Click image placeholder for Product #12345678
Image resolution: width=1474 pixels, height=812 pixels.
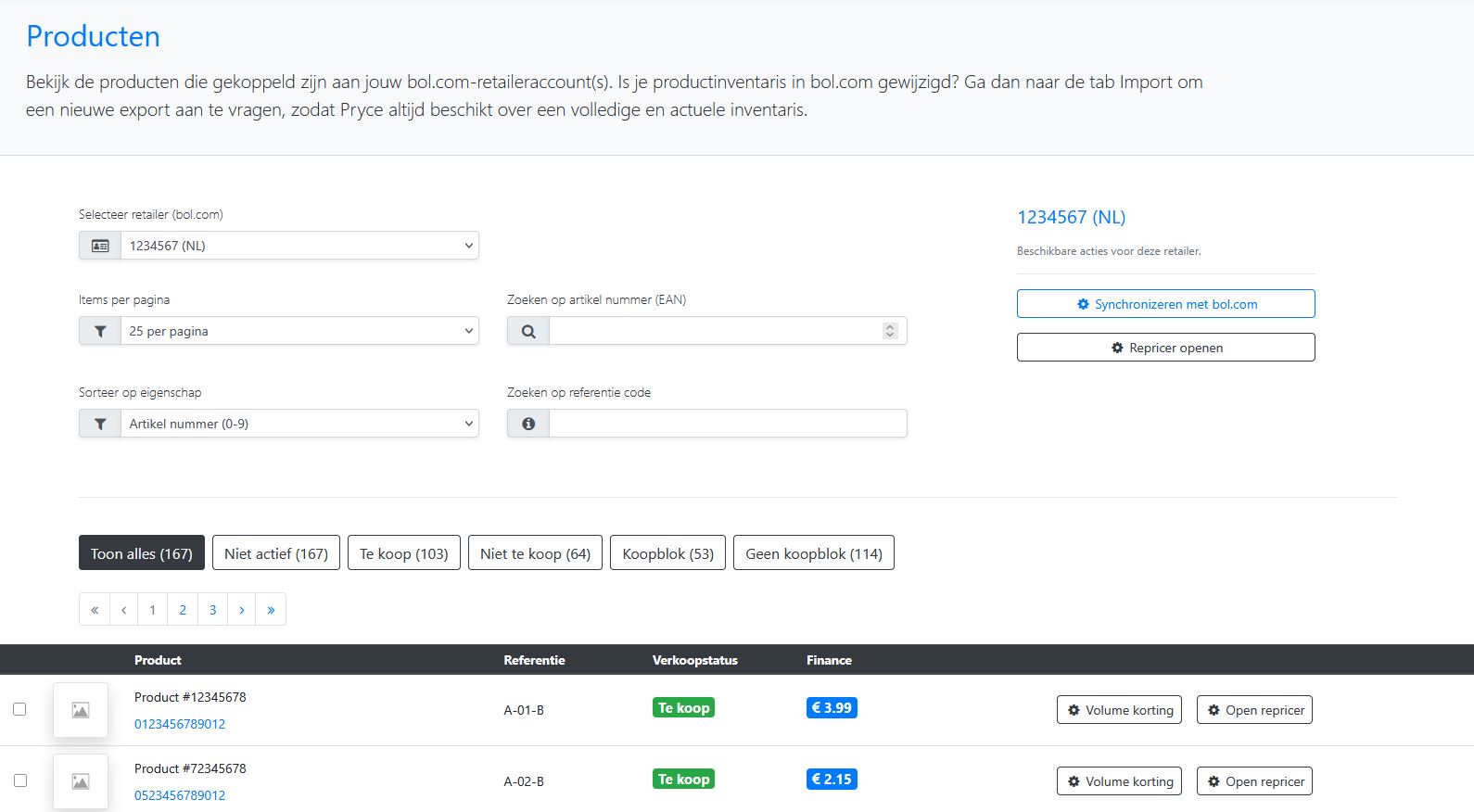[x=81, y=710]
